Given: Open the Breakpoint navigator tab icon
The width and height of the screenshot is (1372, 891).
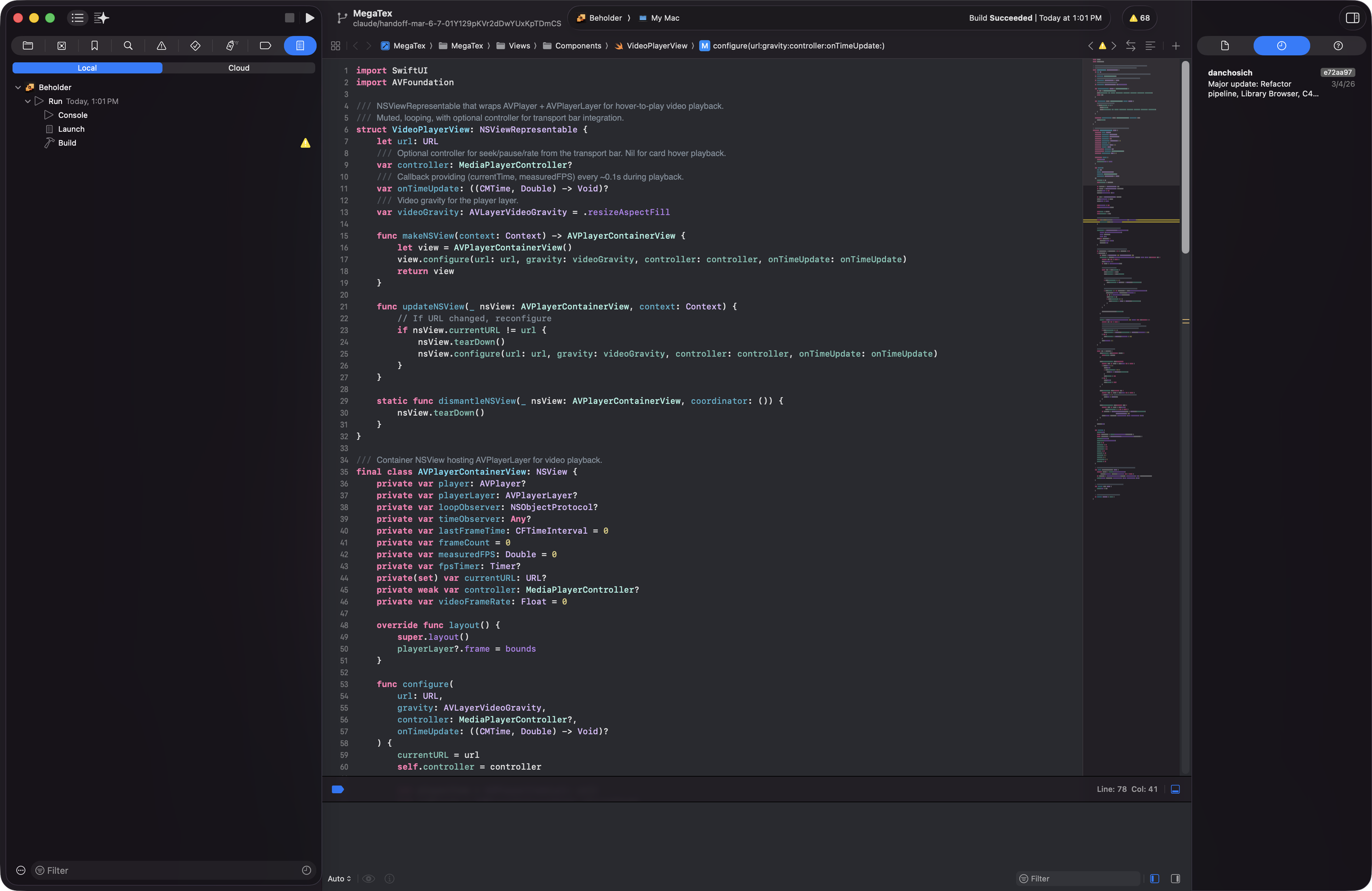Looking at the screenshot, I should pyautogui.click(x=265, y=46).
